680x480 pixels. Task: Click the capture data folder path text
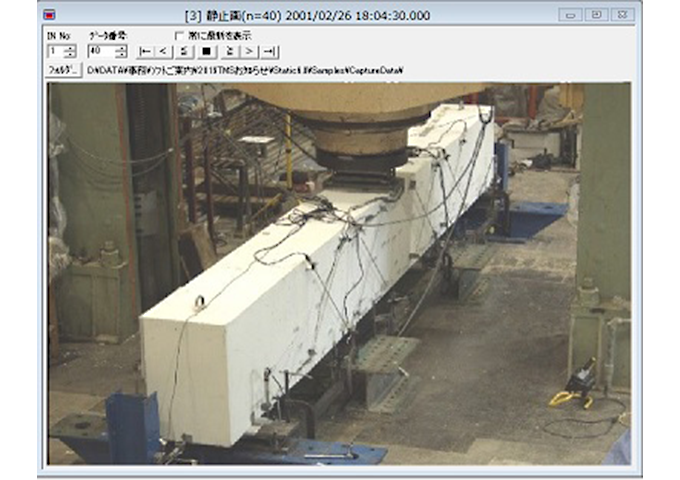[x=250, y=71]
